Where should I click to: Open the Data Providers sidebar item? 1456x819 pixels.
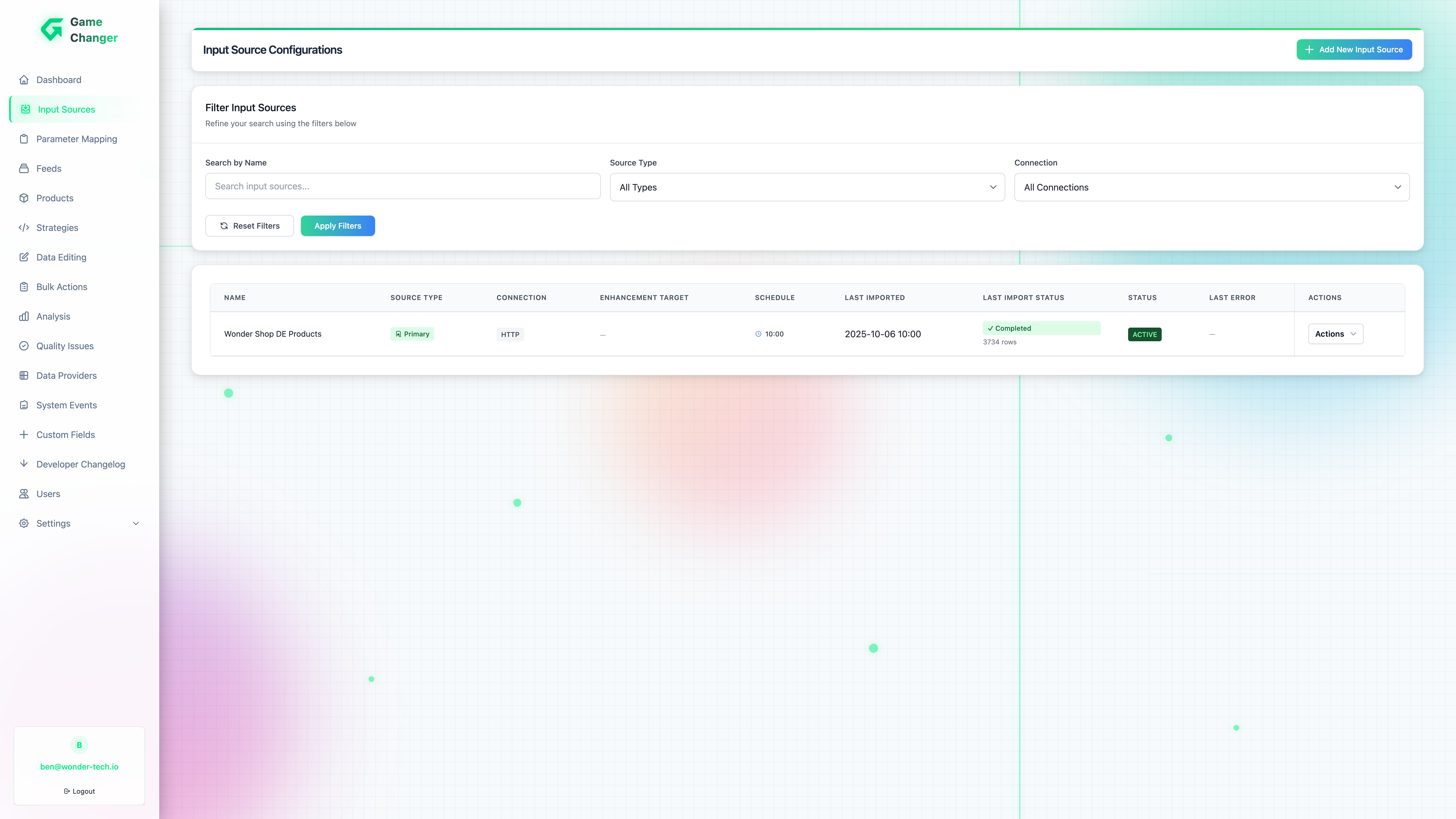pyautogui.click(x=66, y=376)
